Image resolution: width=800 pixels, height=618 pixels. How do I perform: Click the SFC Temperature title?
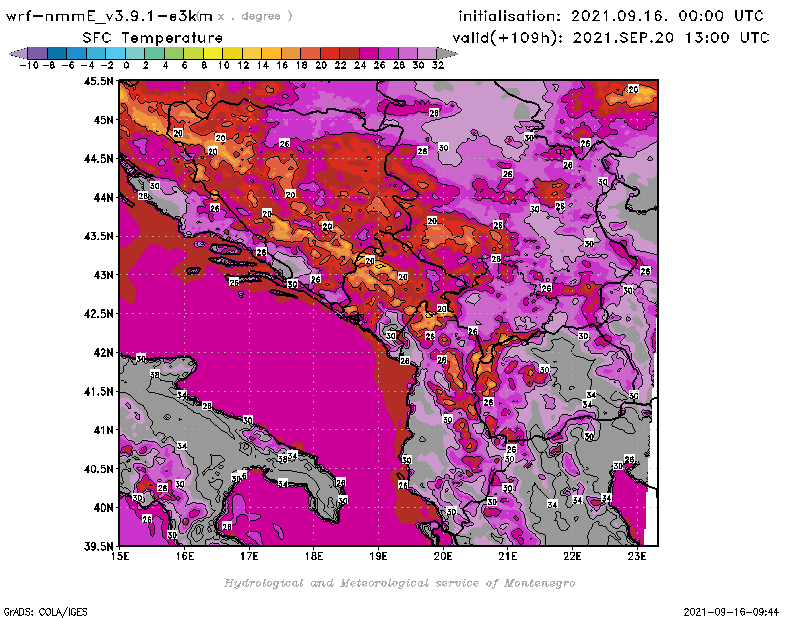coord(153,38)
